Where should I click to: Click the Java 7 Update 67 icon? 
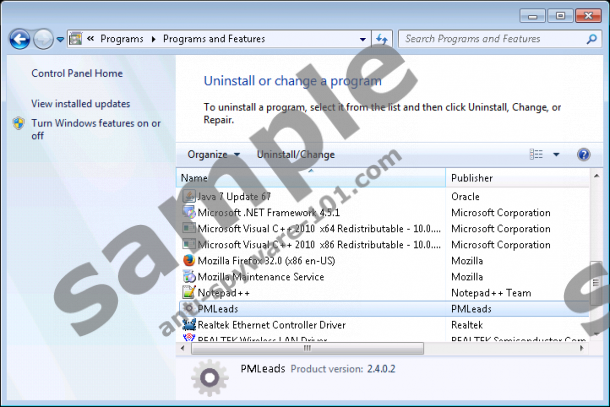click(x=189, y=197)
